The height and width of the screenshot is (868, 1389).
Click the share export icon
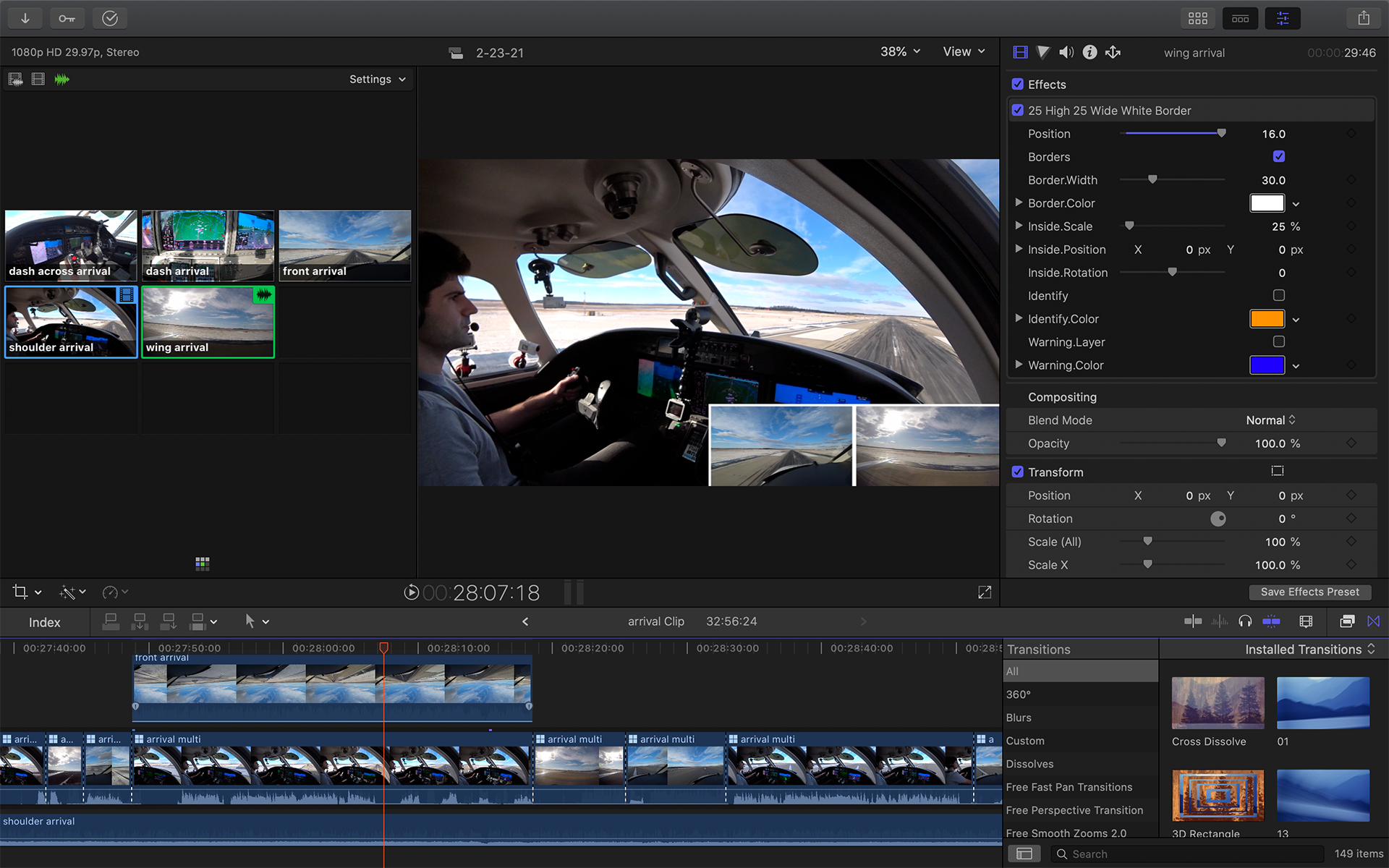click(x=1364, y=18)
